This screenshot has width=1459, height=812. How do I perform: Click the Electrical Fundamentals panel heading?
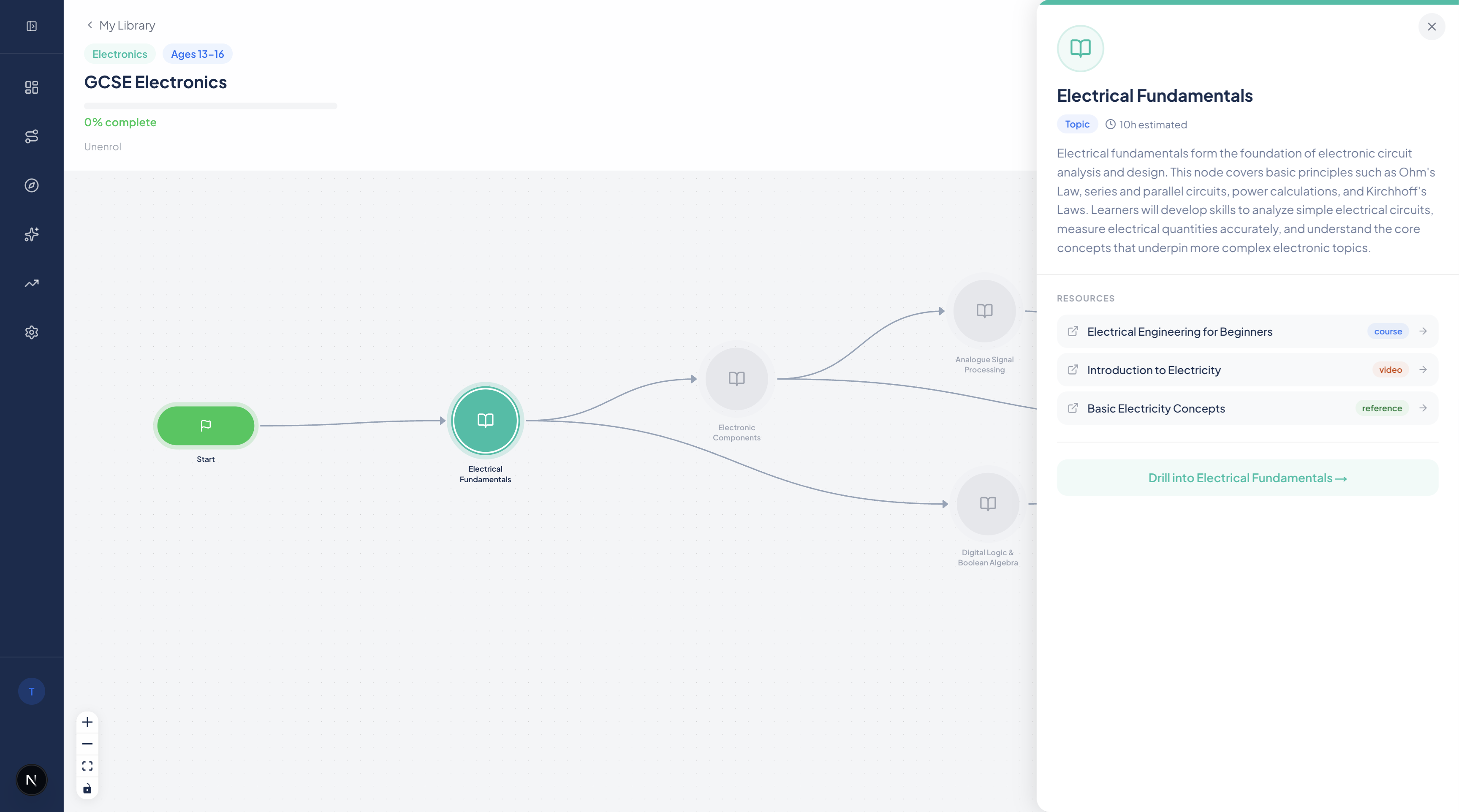coord(1154,96)
